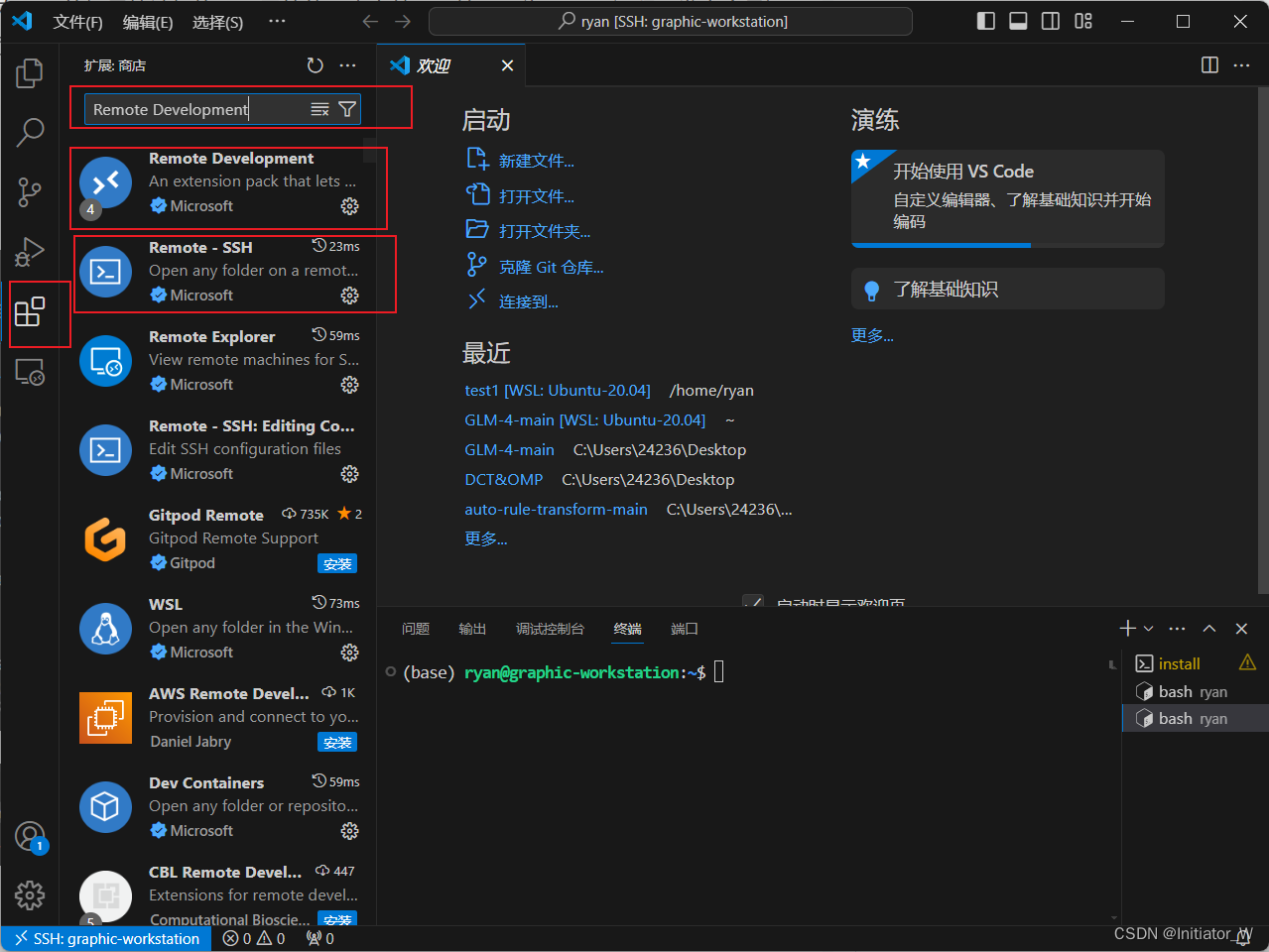The height and width of the screenshot is (952, 1269).
Task: Install the AWS Remote Development extension
Action: tap(337, 742)
